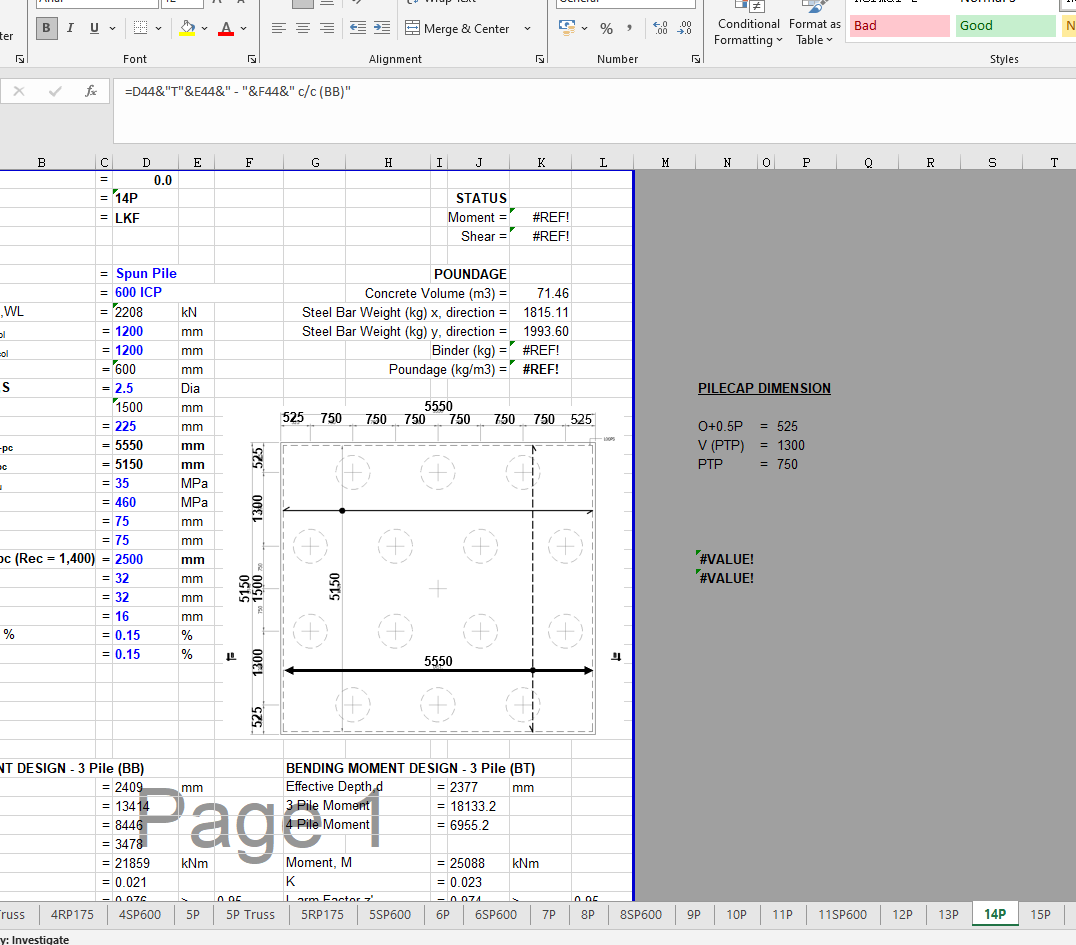Select first #VALUE! error cell
Viewport: 1076px width, 945px height.
727,559
